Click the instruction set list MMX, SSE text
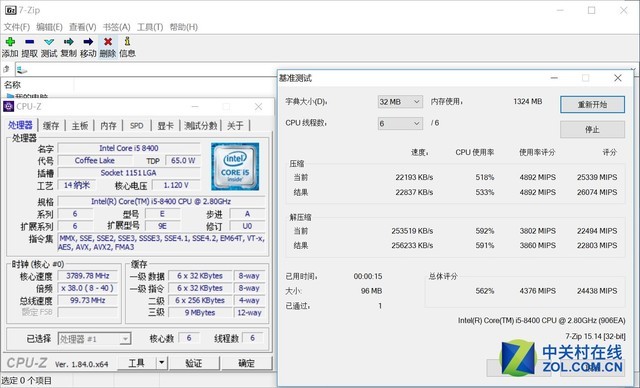This screenshot has height=388, width=640. coord(162,242)
